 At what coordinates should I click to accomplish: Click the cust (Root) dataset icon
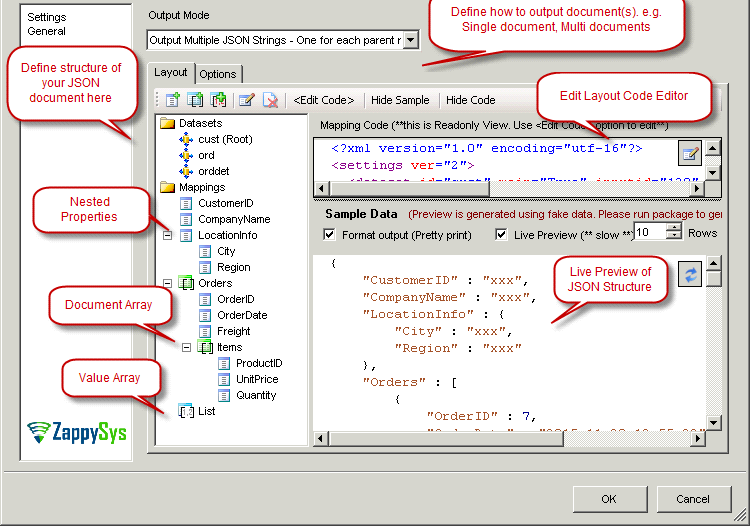[x=186, y=139]
